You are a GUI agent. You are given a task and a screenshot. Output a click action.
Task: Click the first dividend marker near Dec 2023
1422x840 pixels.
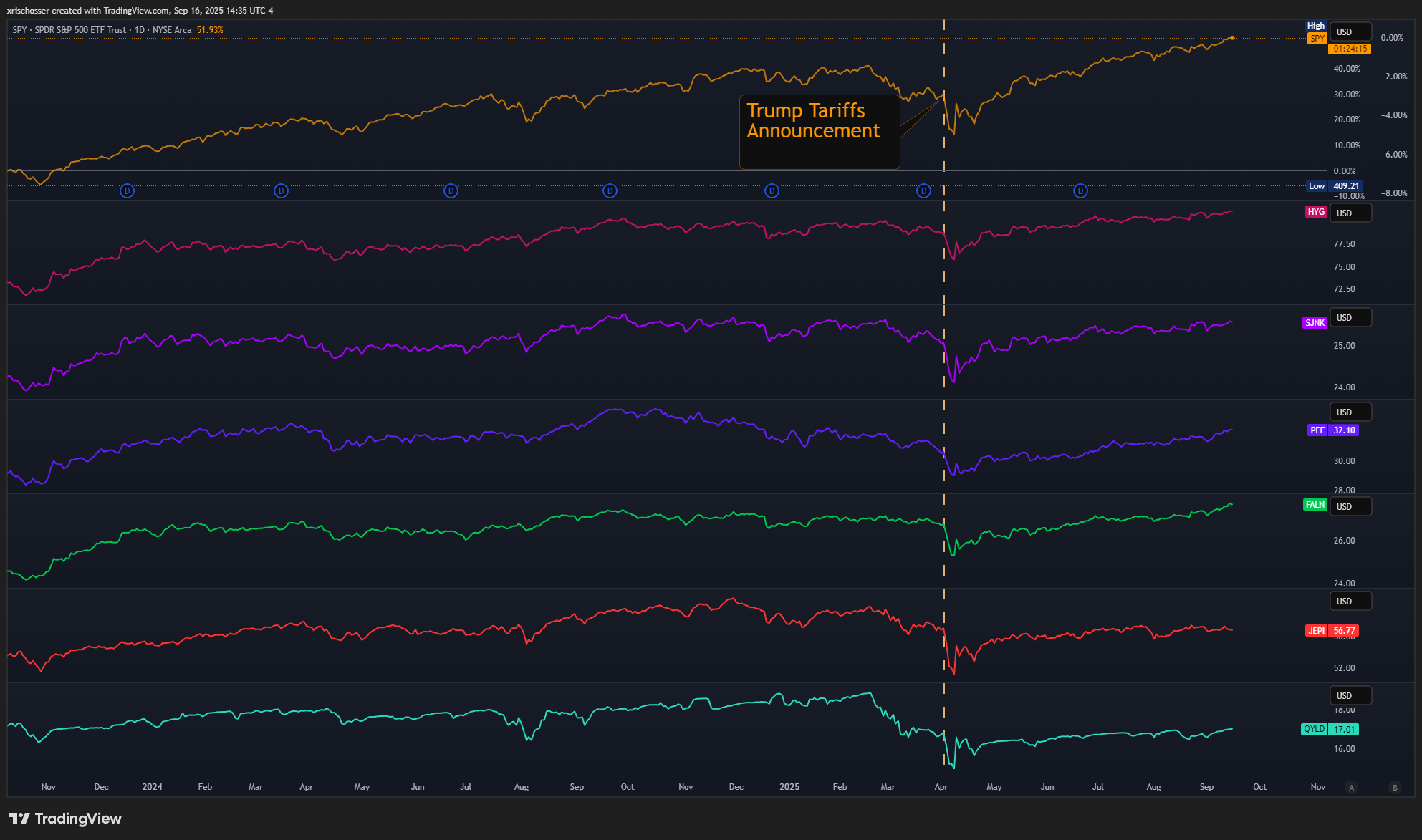coord(127,191)
